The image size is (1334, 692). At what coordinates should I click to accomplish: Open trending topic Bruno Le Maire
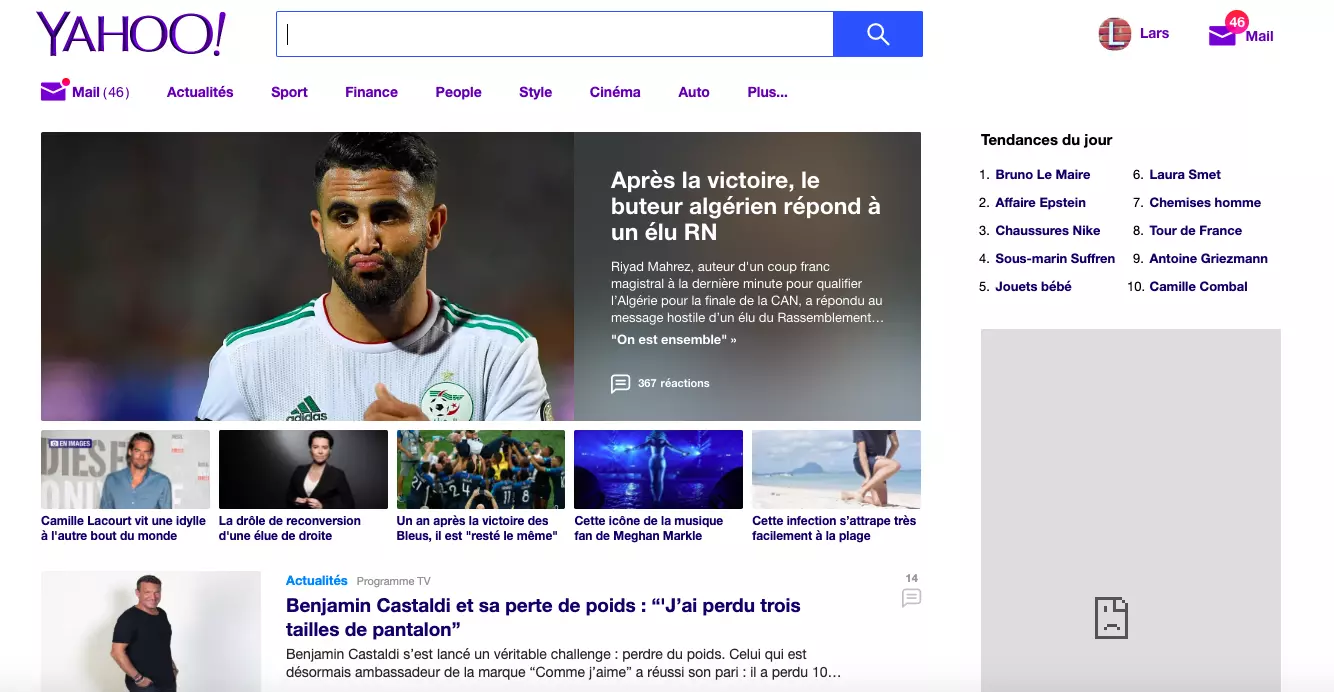(x=1042, y=174)
